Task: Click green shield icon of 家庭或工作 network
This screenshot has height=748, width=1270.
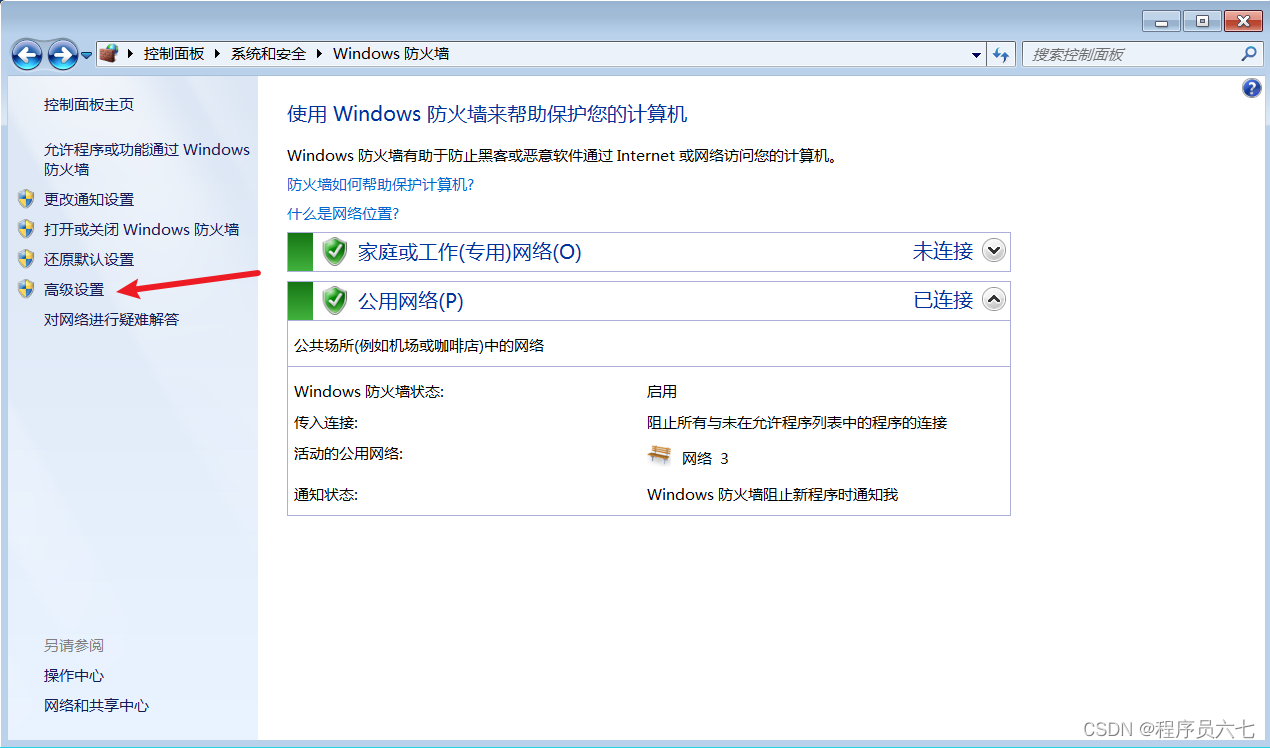Action: [335, 251]
